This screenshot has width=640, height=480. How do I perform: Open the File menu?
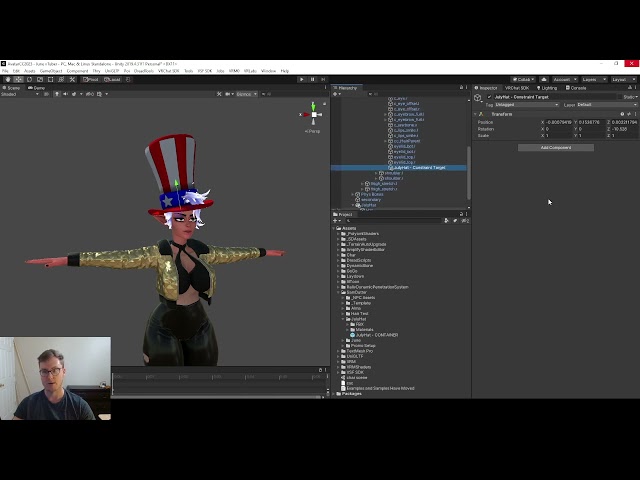tap(5, 71)
